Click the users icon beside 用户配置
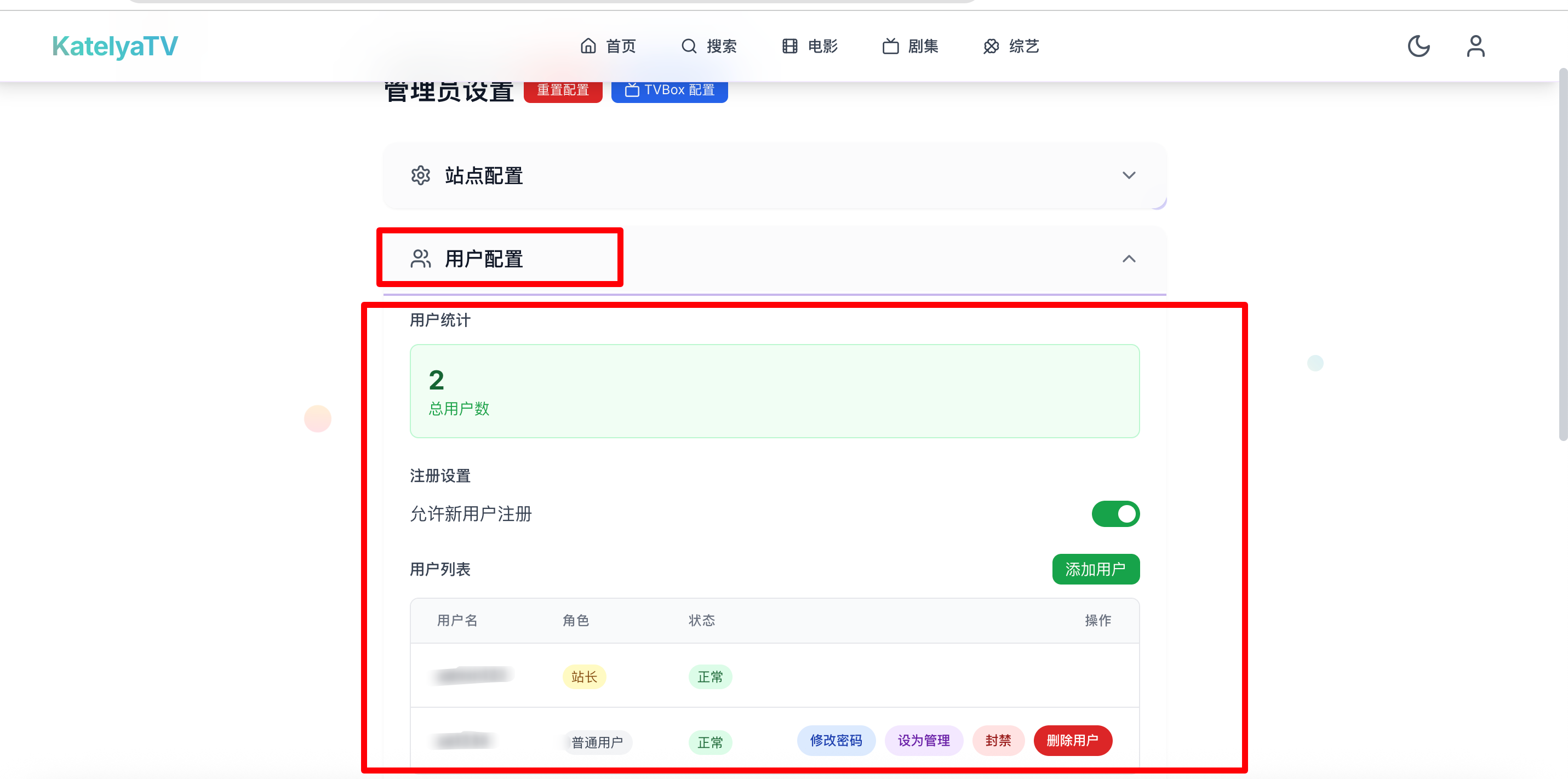Image resolution: width=1568 pixels, height=779 pixels. [x=421, y=259]
